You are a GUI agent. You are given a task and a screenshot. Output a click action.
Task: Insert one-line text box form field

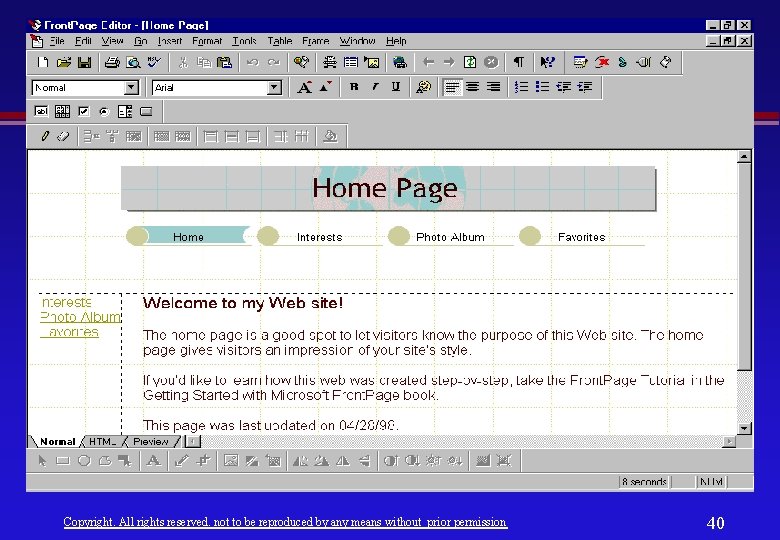point(41,111)
